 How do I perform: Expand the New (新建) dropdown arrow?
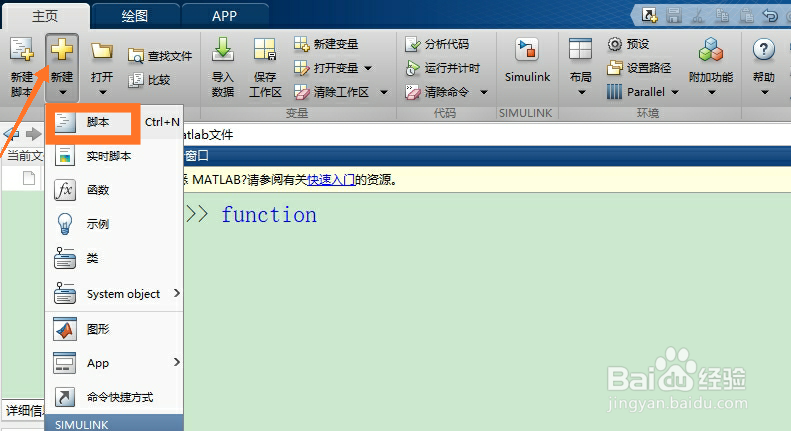[x=62, y=92]
